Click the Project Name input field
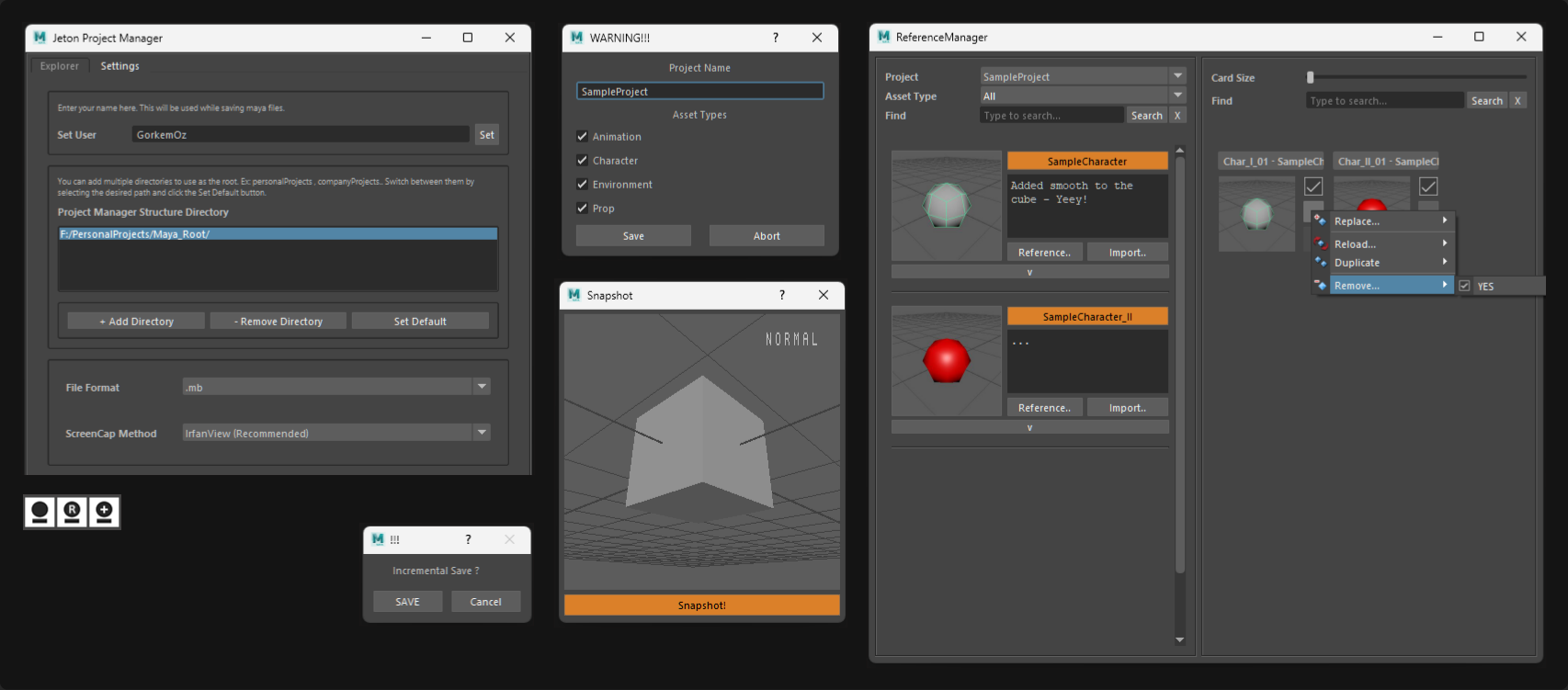1568x690 pixels. [699, 92]
